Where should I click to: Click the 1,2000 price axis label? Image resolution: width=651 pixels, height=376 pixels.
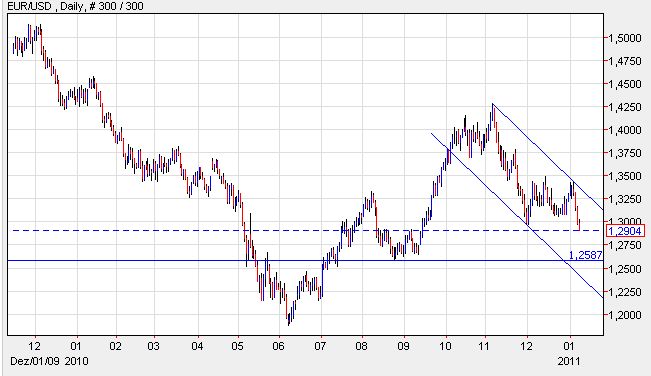pyautogui.click(x=625, y=315)
